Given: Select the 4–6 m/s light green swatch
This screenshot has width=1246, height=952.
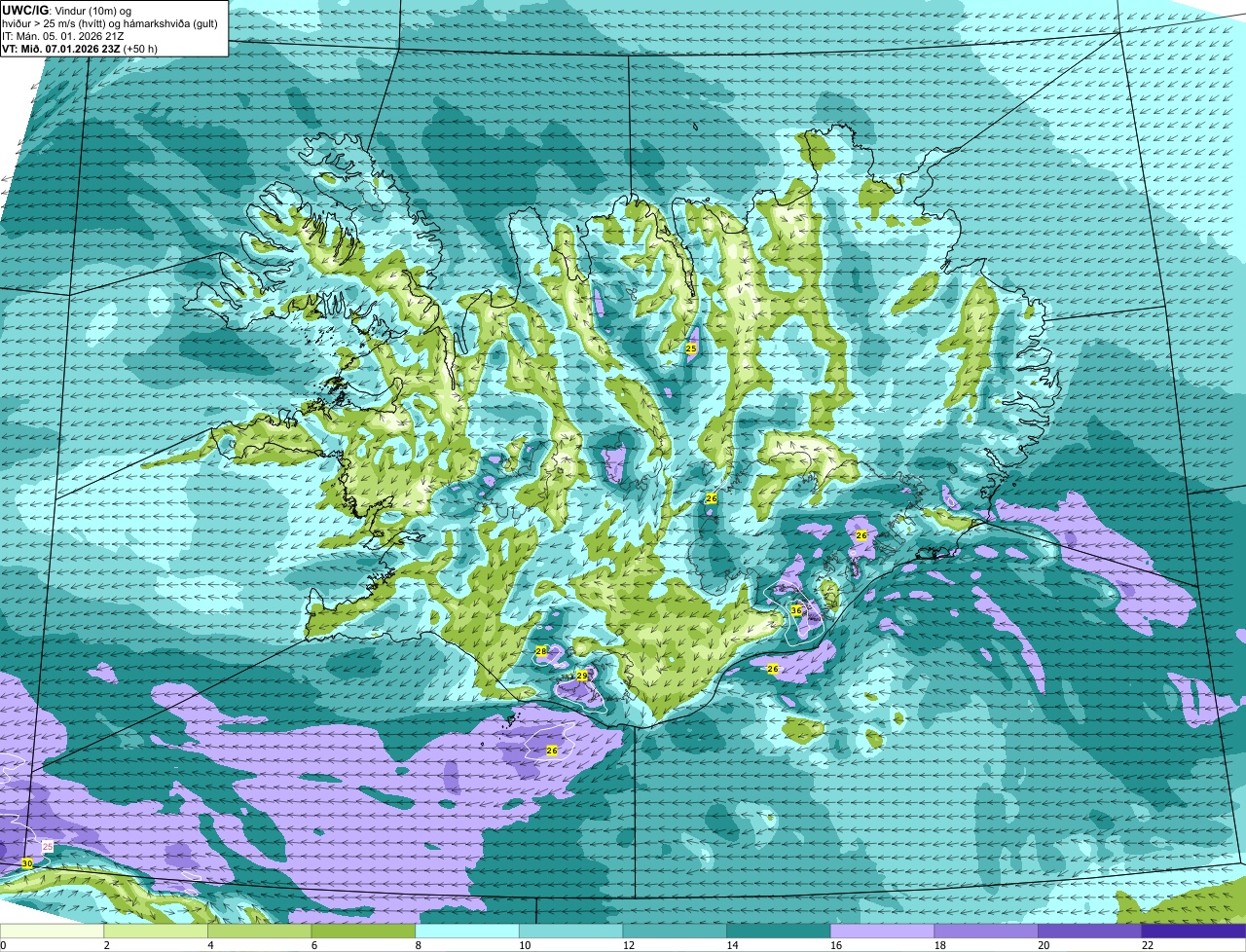Looking at the screenshot, I should pos(259,932).
